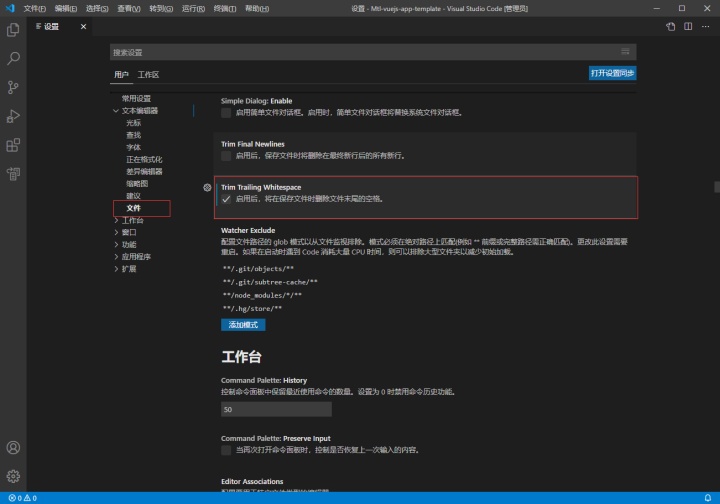
Task: Open the sixth activity bar view icon
Action: [x=13, y=174]
